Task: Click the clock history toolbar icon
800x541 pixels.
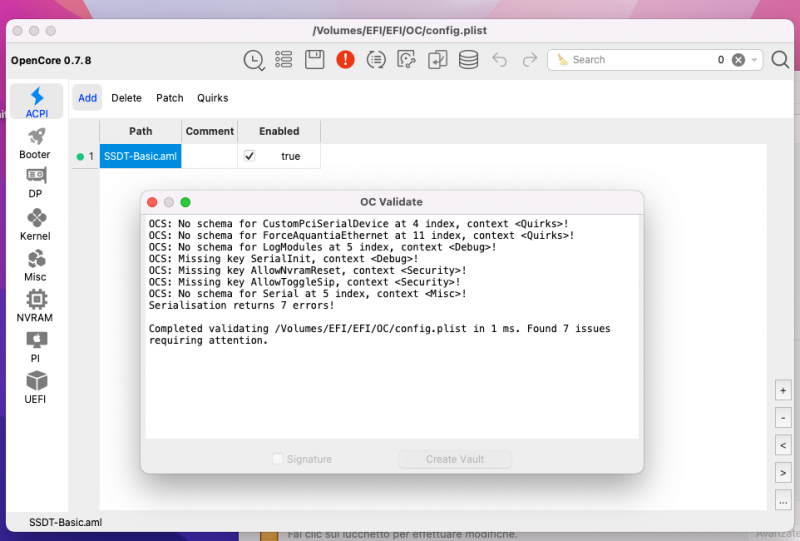Action: 254,60
